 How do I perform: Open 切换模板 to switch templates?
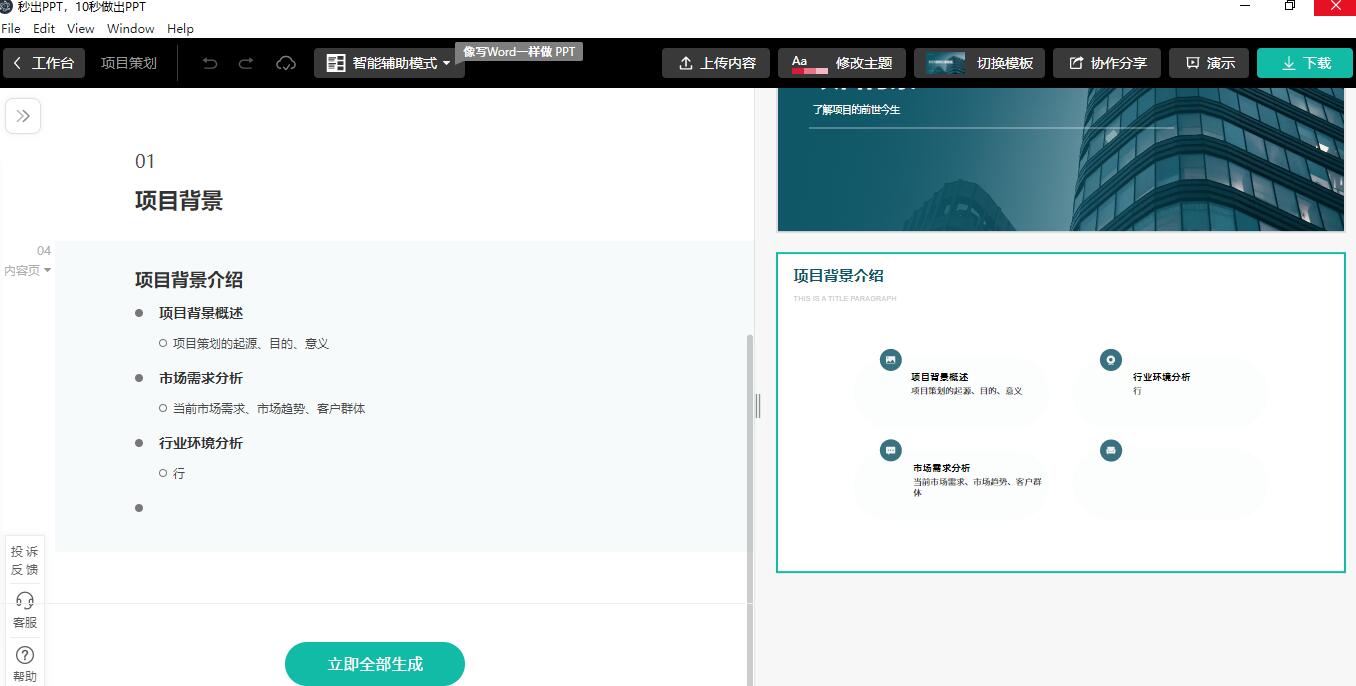click(x=979, y=62)
